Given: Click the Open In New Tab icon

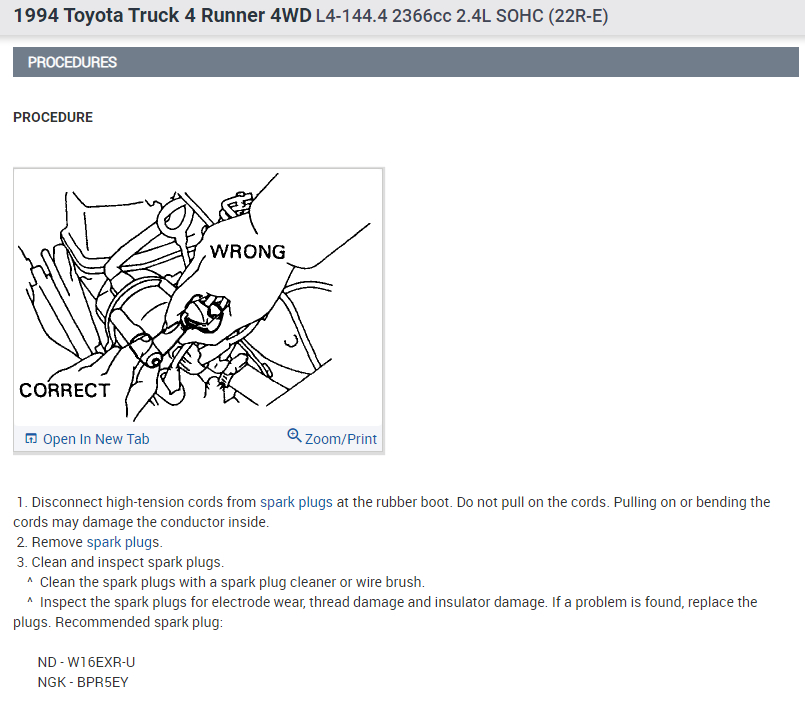Looking at the screenshot, I should [30, 439].
